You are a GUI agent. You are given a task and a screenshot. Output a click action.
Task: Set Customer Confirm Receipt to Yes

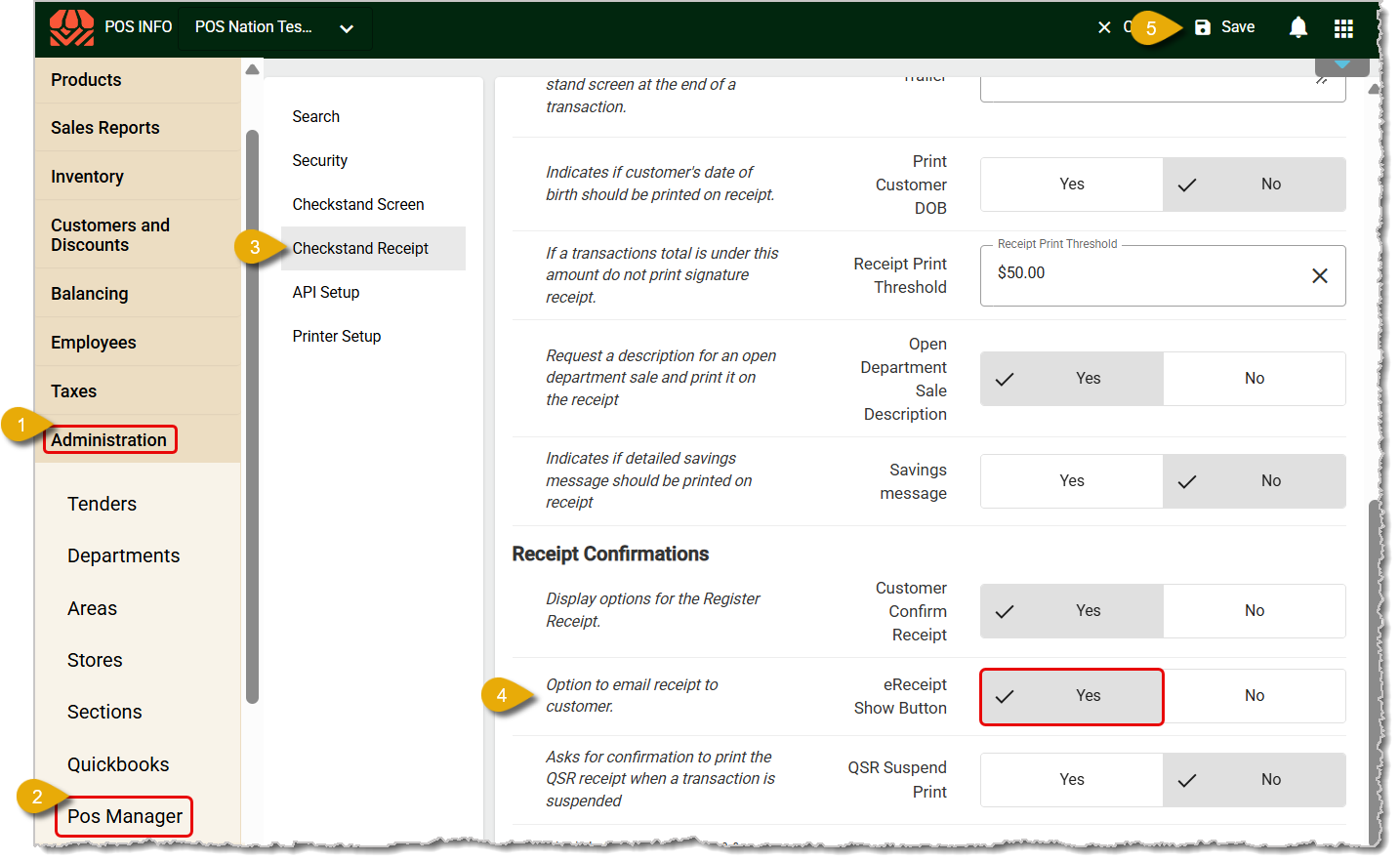point(1071,611)
